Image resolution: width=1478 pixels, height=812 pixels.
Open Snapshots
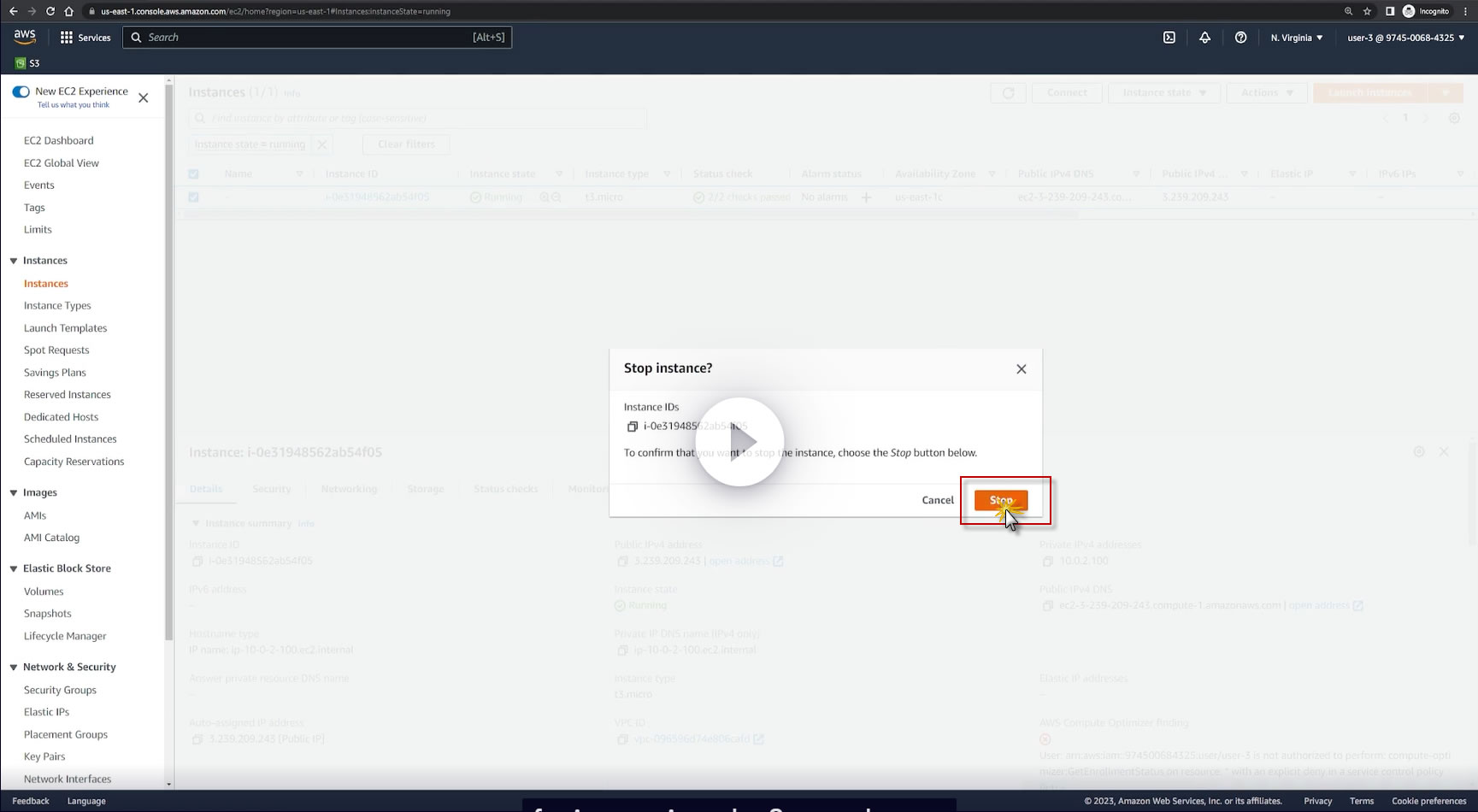coord(48,614)
